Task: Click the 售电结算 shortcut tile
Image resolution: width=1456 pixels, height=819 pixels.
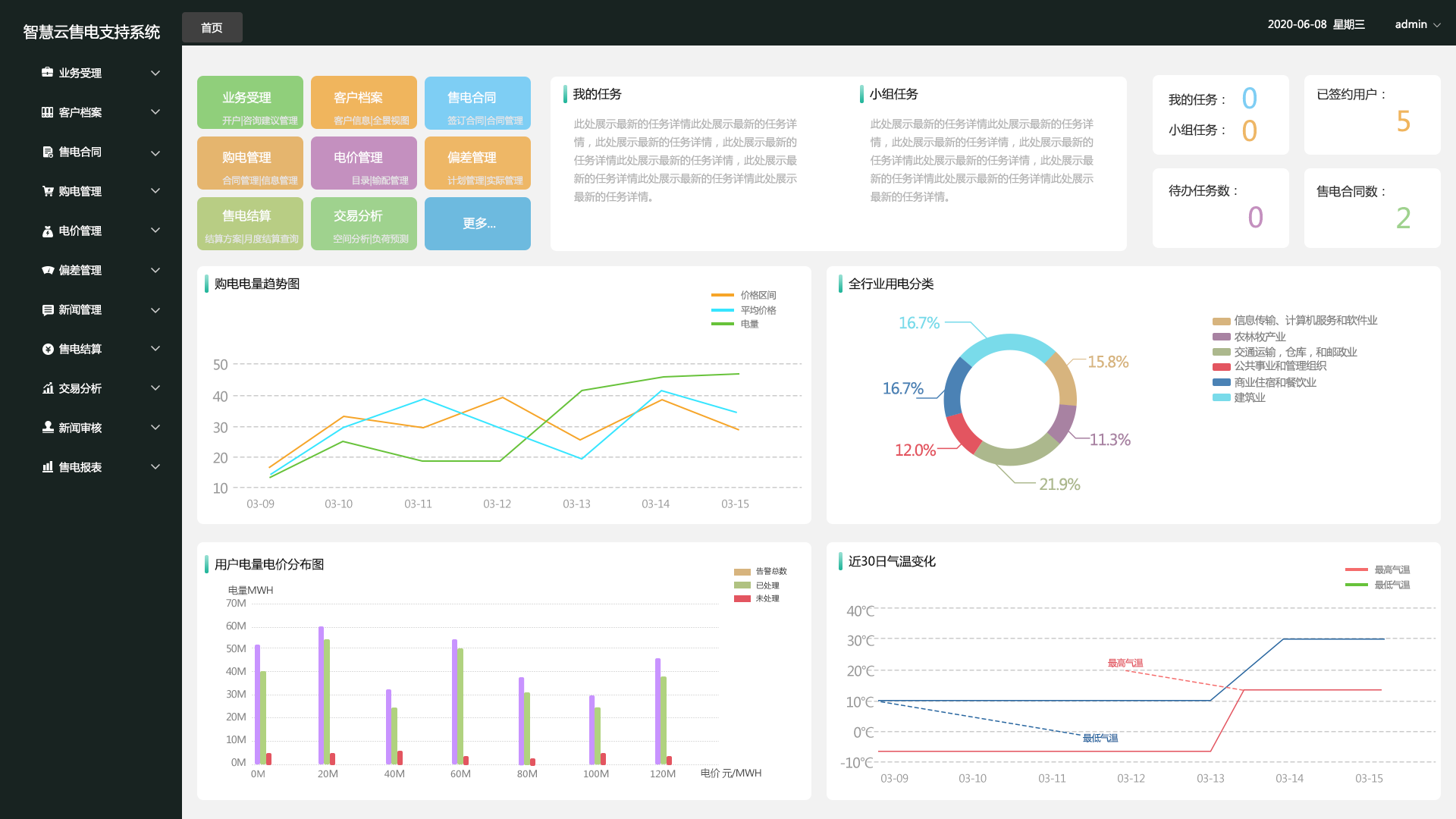Action: pos(250,224)
